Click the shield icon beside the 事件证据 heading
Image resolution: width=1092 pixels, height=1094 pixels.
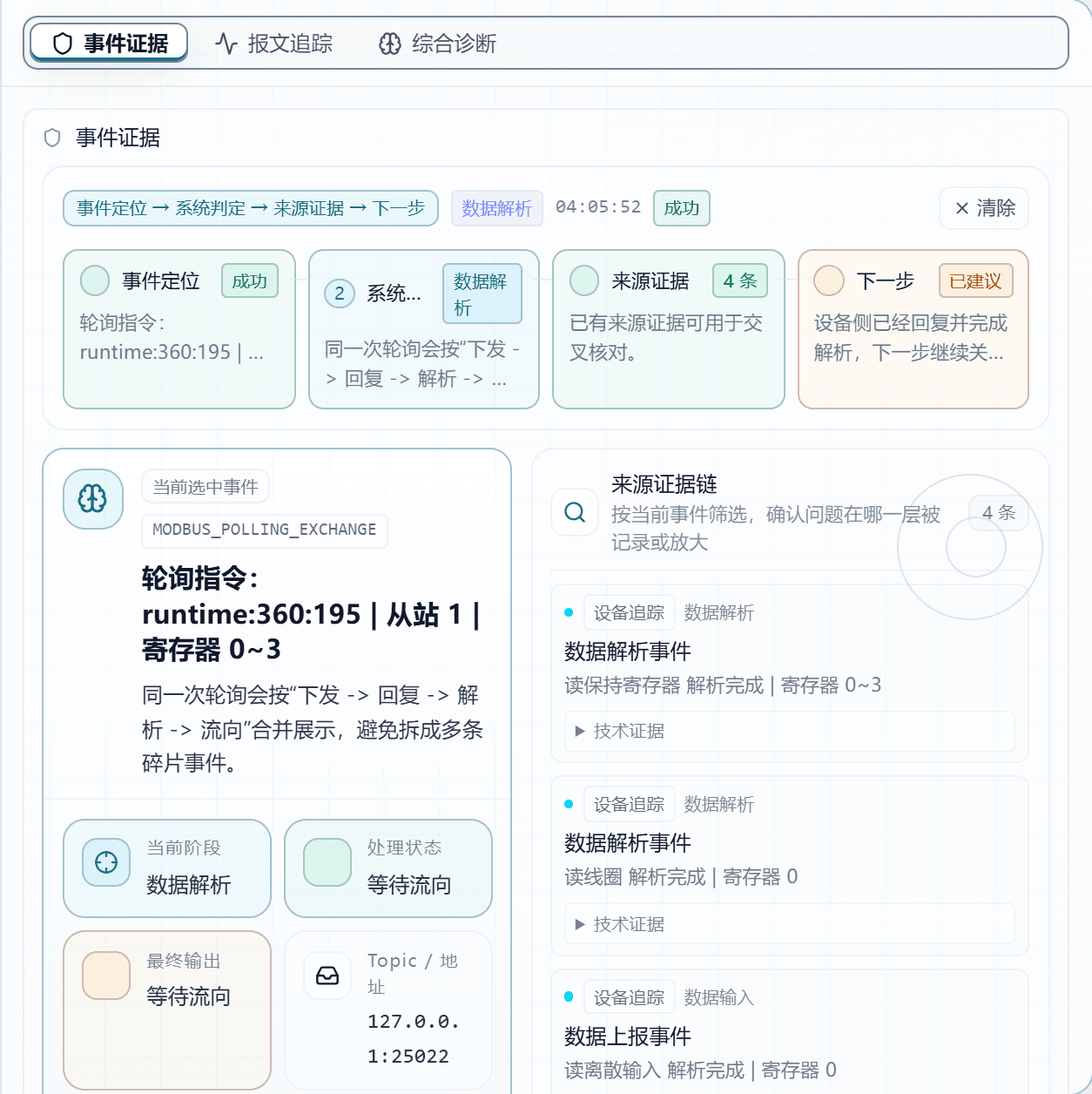52,138
